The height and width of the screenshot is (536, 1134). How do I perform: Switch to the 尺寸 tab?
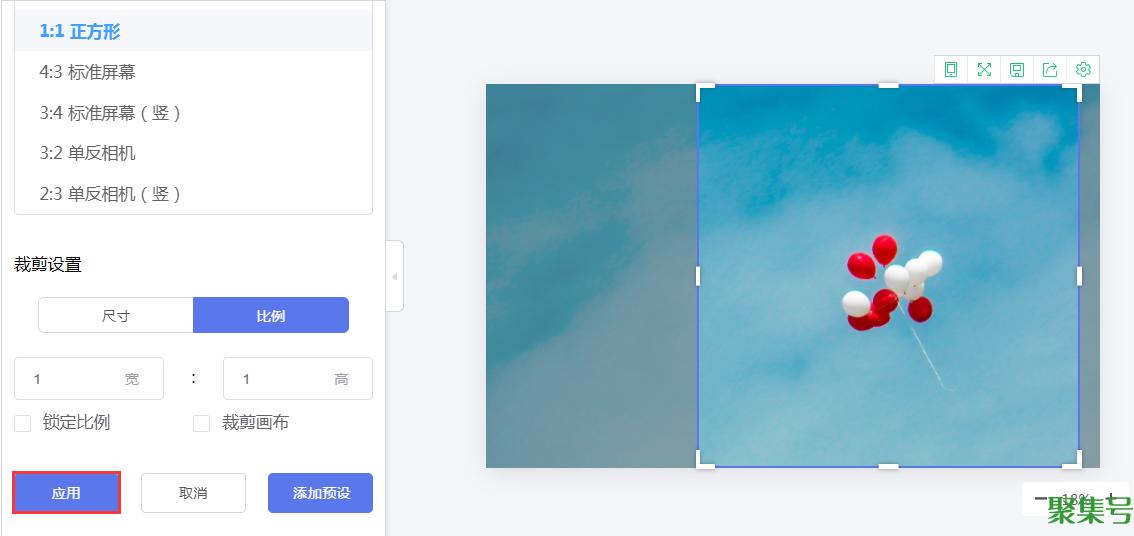coord(116,315)
